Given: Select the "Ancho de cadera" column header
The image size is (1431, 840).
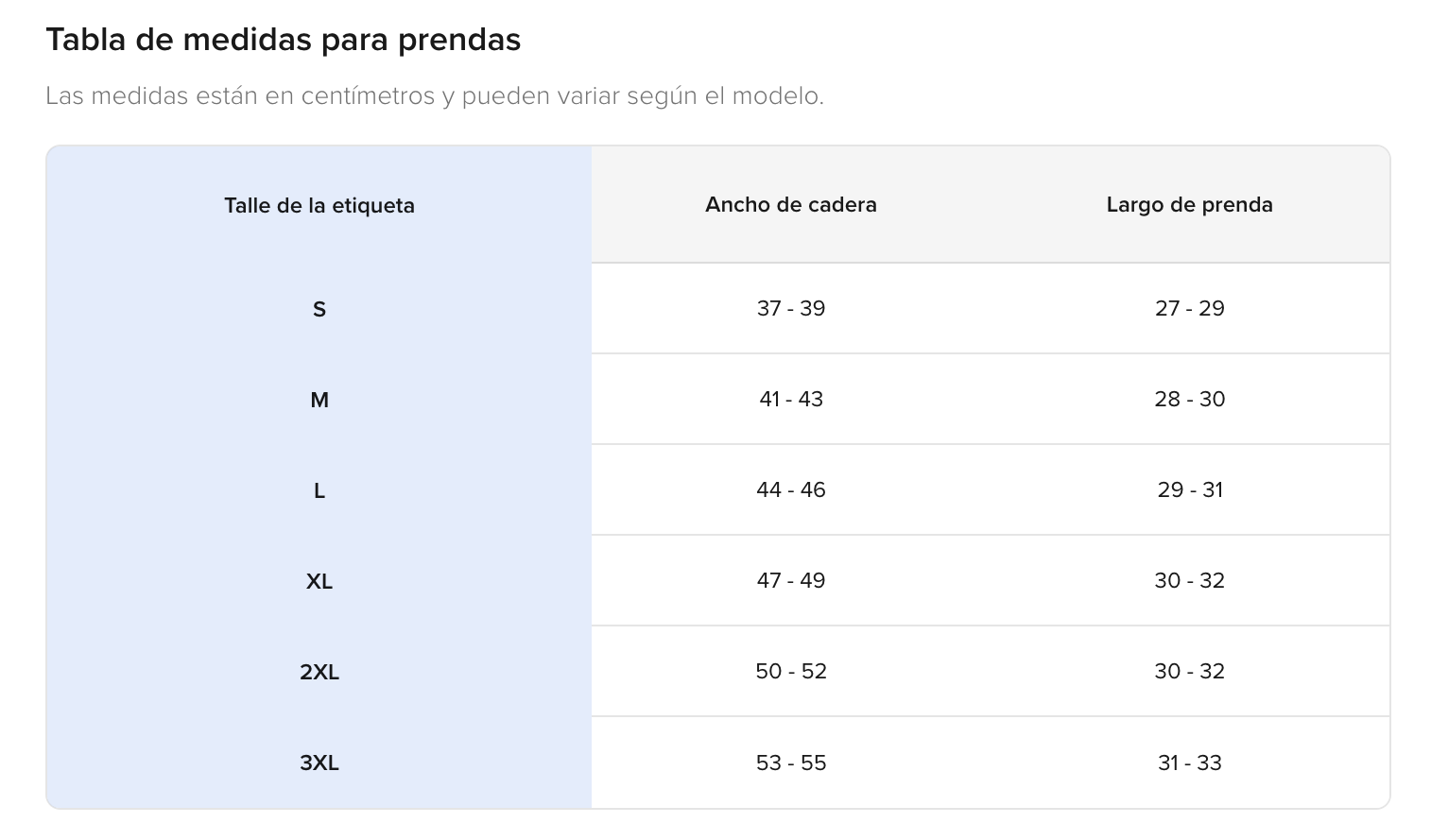Looking at the screenshot, I should pos(791,204).
